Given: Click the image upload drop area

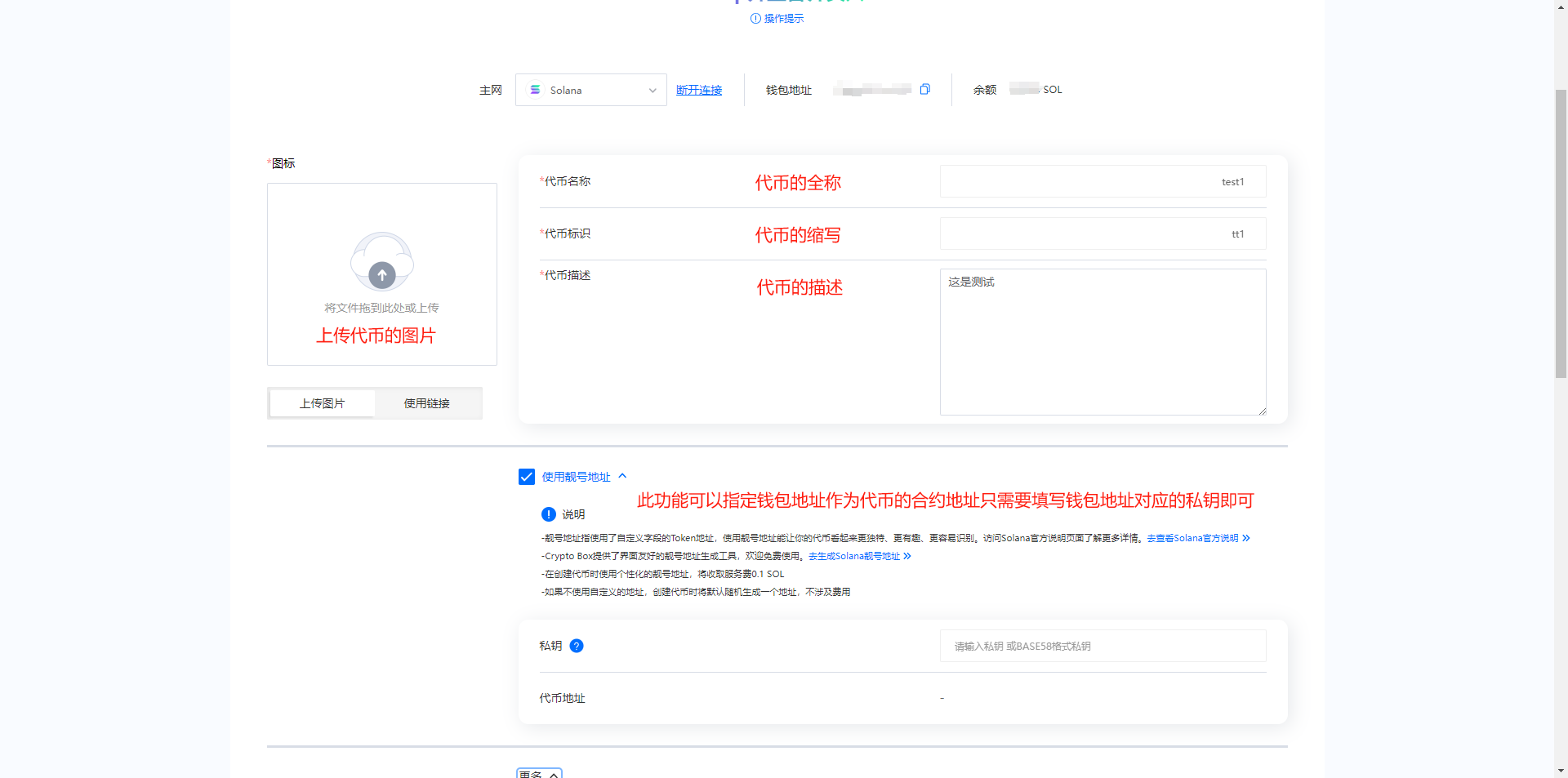Looking at the screenshot, I should (382, 274).
